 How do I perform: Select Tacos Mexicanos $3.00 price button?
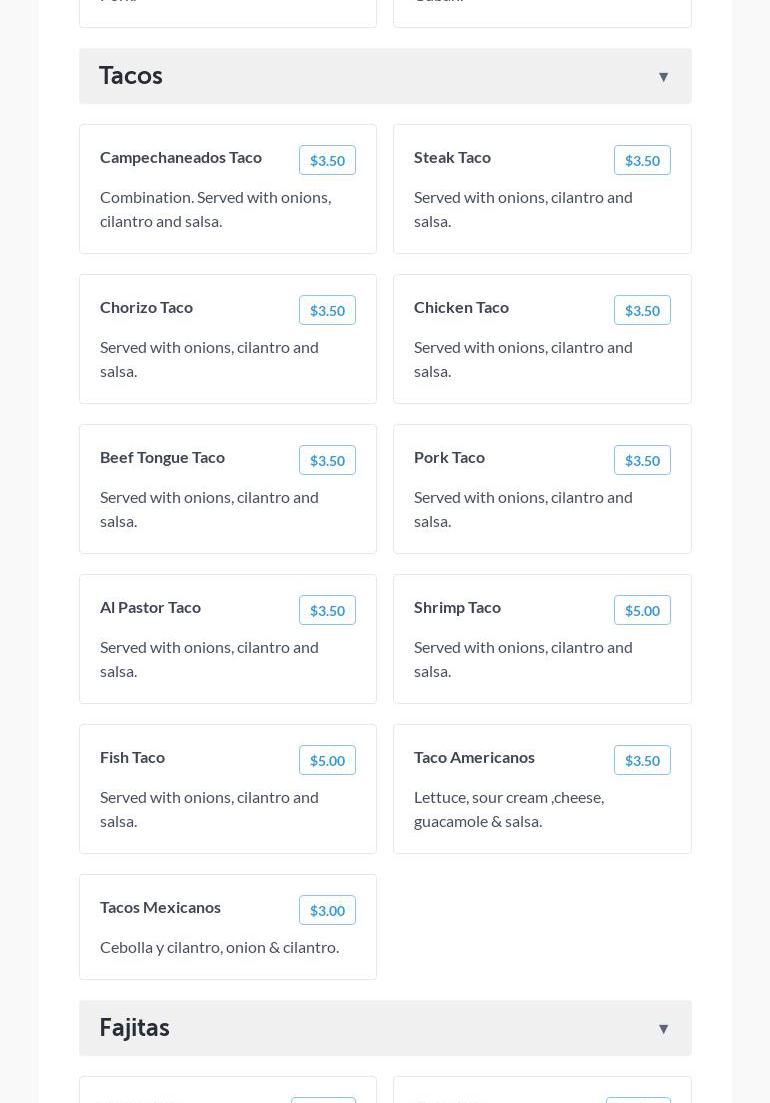point(327,910)
